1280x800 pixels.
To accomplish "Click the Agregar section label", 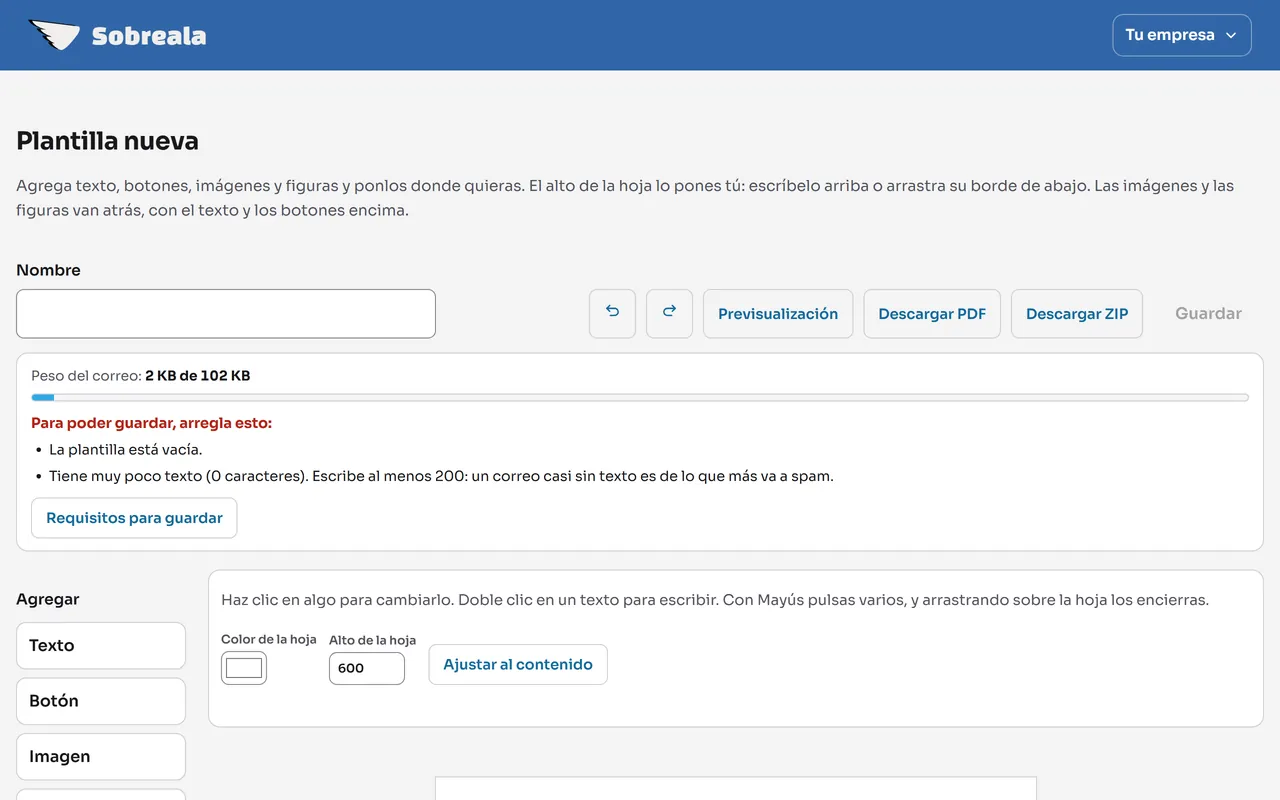I will 48,599.
